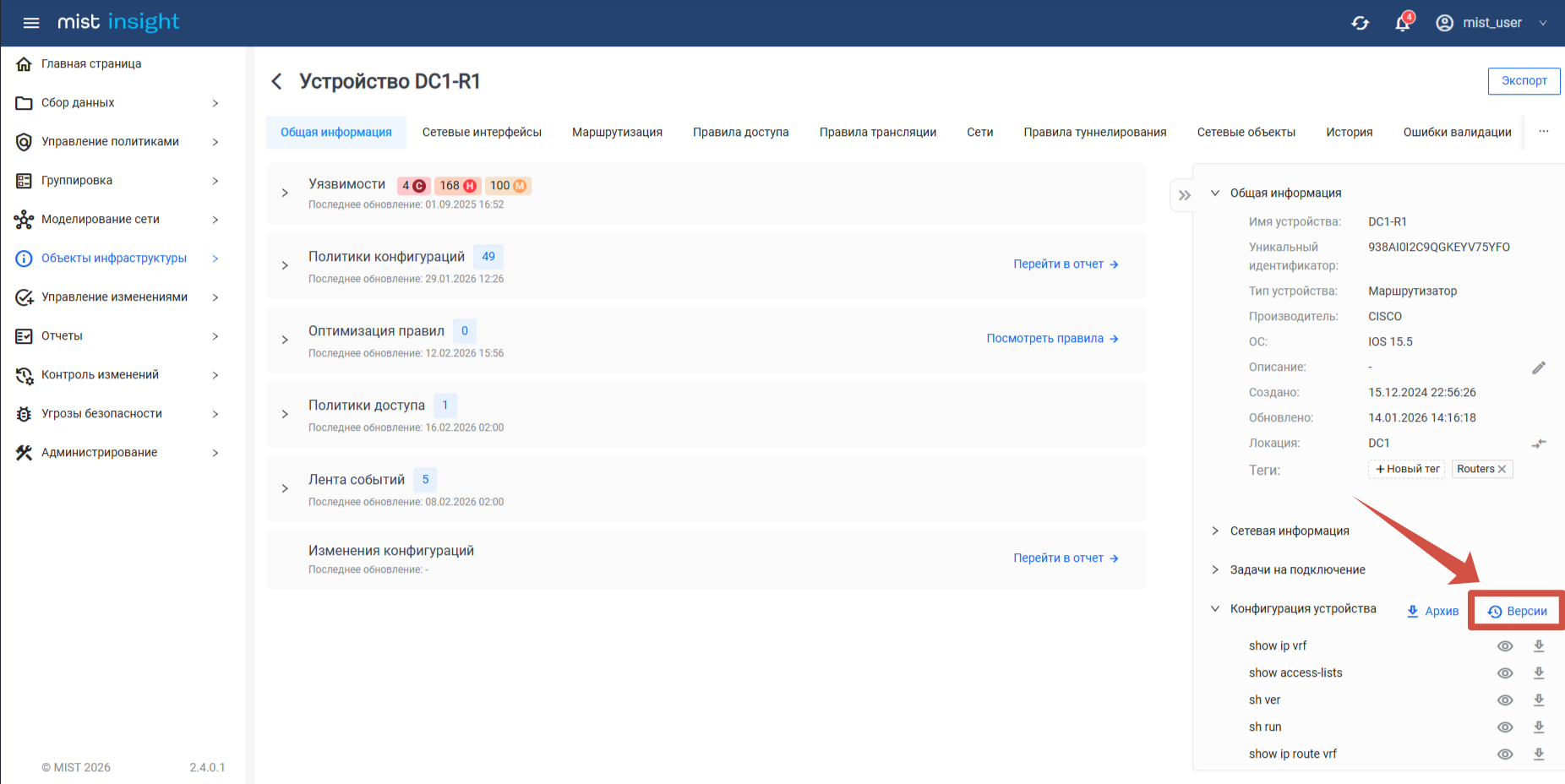1565x784 pixels.
Task: Expand the Задачи на подключение section
Action: [1215, 570]
